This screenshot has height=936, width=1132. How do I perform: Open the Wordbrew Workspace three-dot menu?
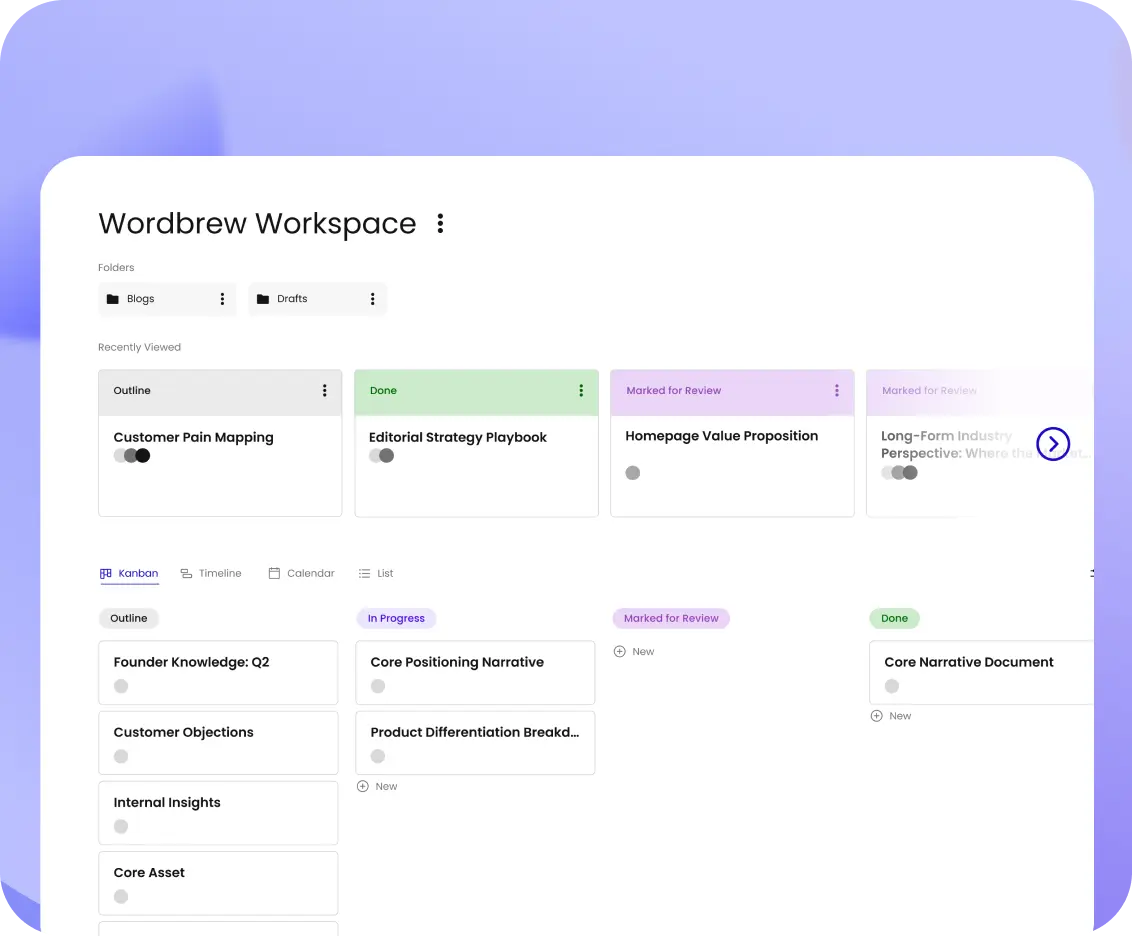(440, 224)
